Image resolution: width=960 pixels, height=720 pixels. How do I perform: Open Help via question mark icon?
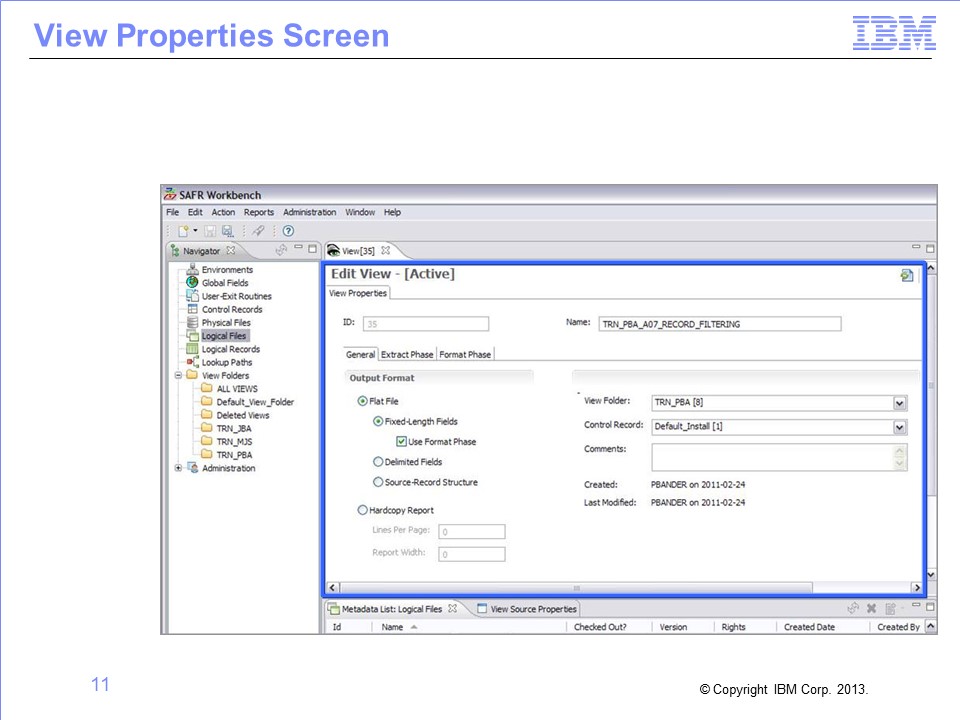pyautogui.click(x=288, y=231)
